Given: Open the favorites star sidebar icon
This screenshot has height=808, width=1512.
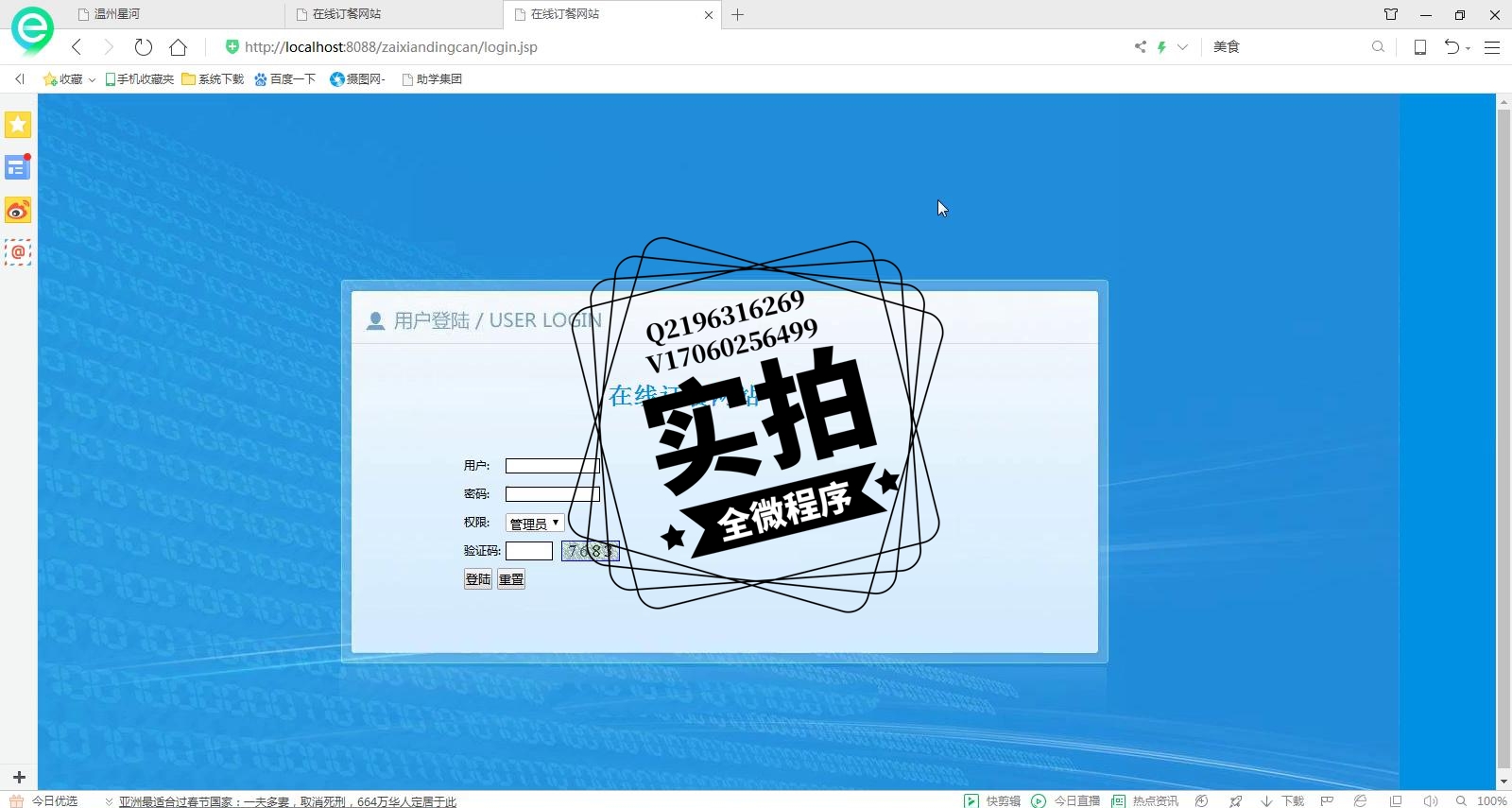Looking at the screenshot, I should coord(18,125).
